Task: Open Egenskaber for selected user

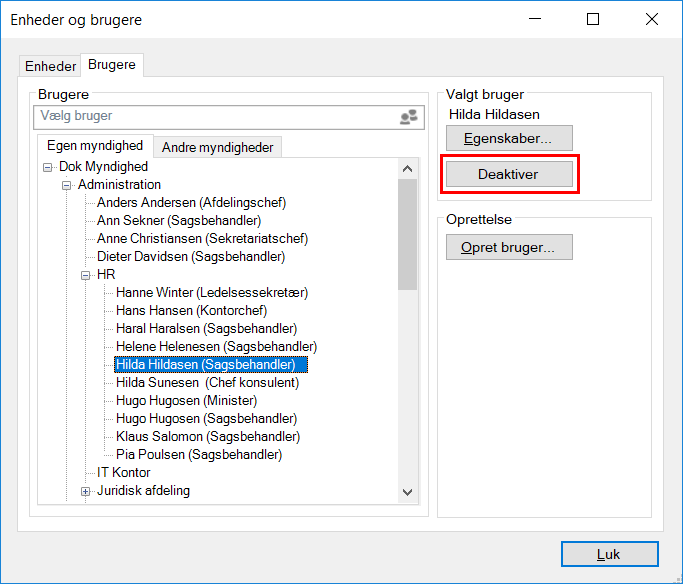Action: pos(509,138)
